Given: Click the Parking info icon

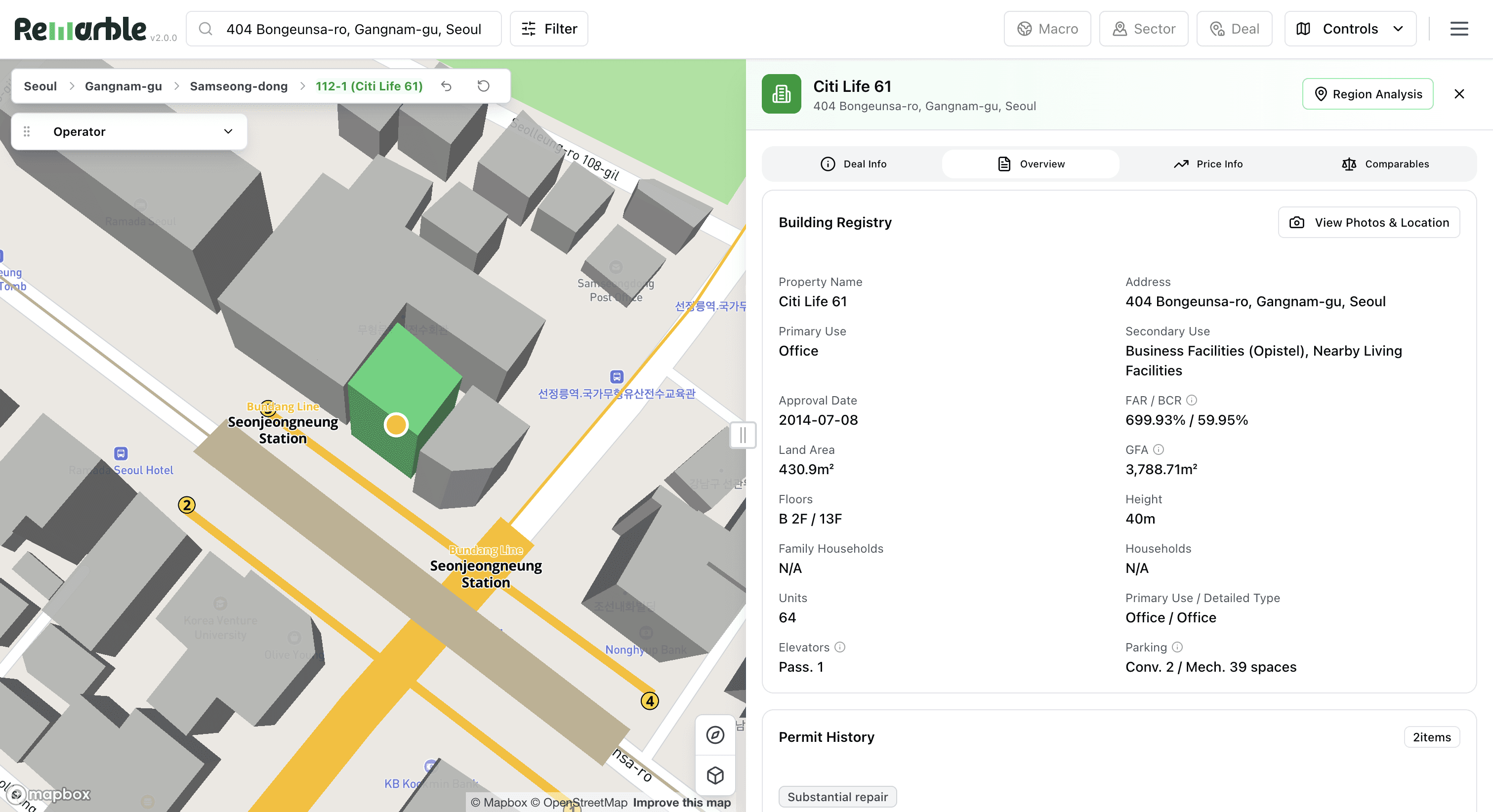Looking at the screenshot, I should (1177, 647).
